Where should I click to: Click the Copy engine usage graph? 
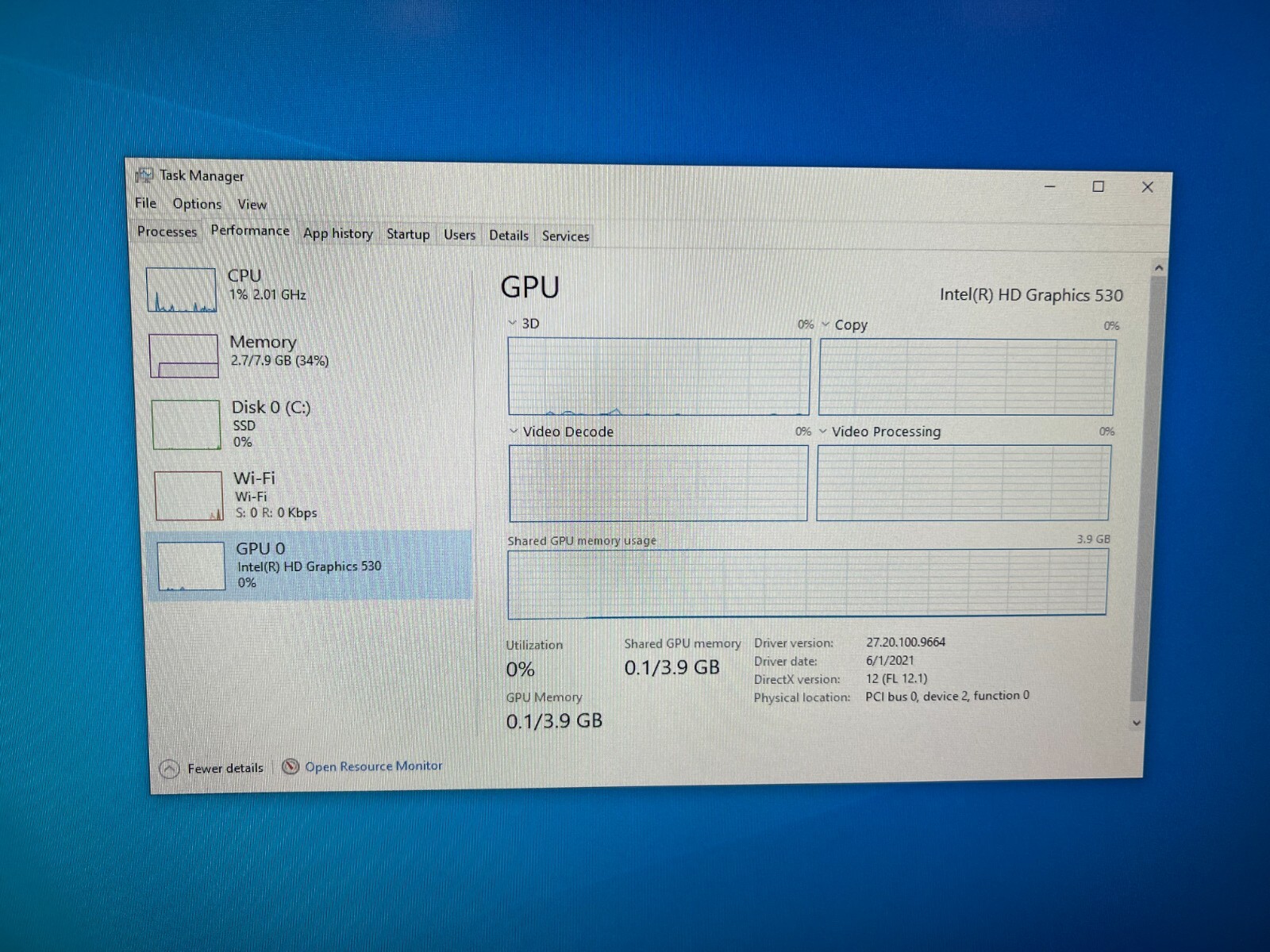tap(967, 378)
